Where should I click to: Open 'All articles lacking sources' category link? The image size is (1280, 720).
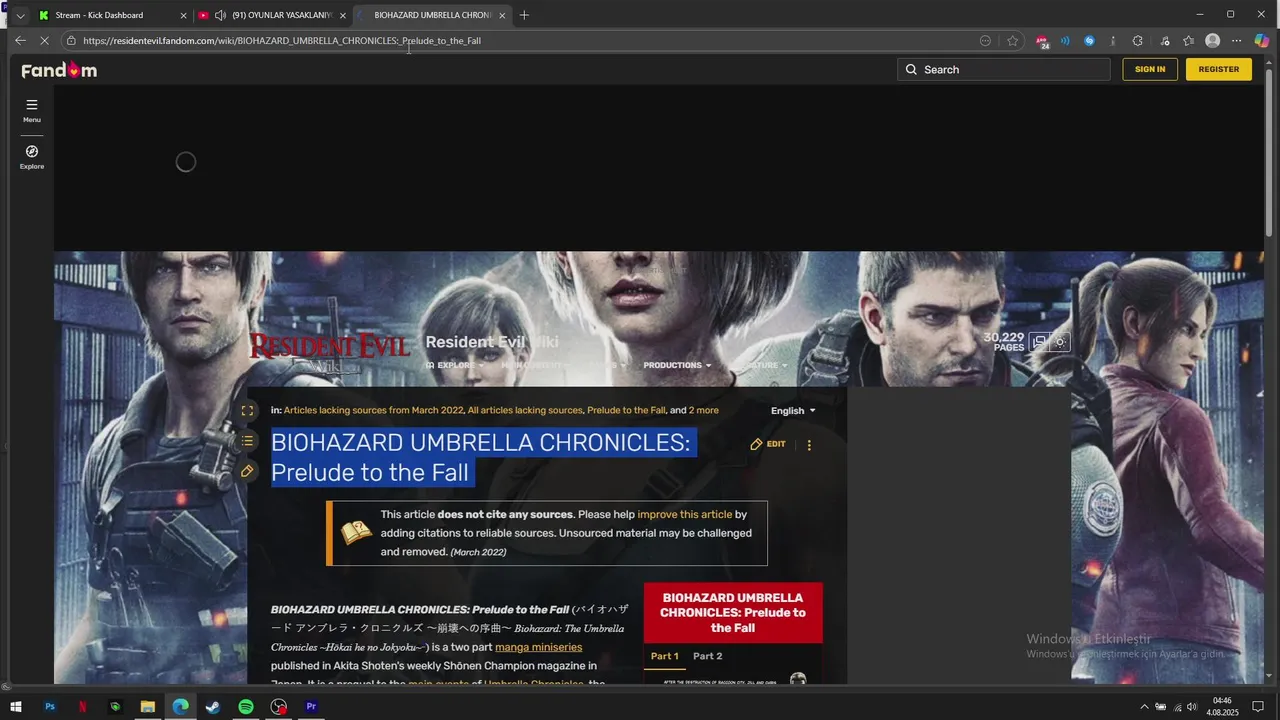pyautogui.click(x=525, y=411)
